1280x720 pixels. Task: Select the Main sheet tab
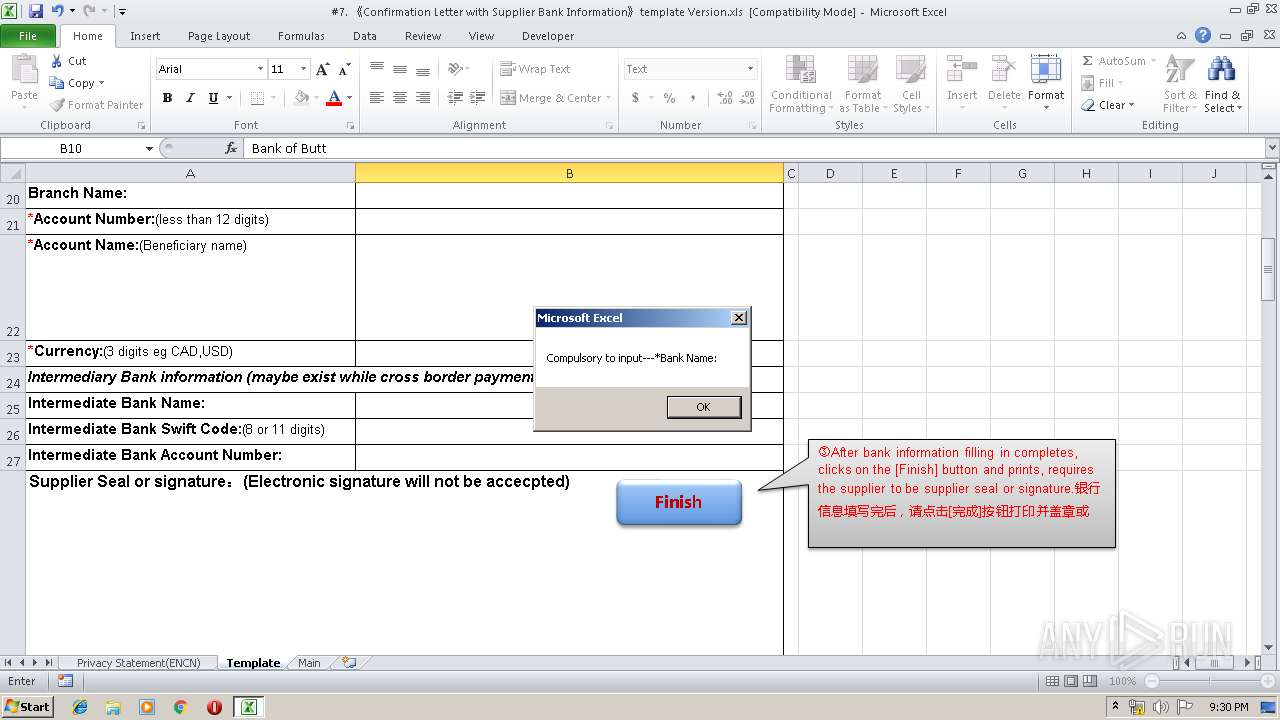click(x=309, y=663)
